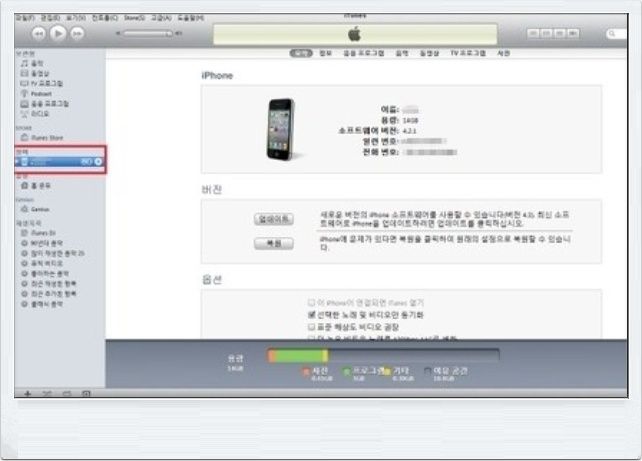The image size is (642, 461).
Task: Select the 응용 프로그램 device tab
Action: click(364, 53)
